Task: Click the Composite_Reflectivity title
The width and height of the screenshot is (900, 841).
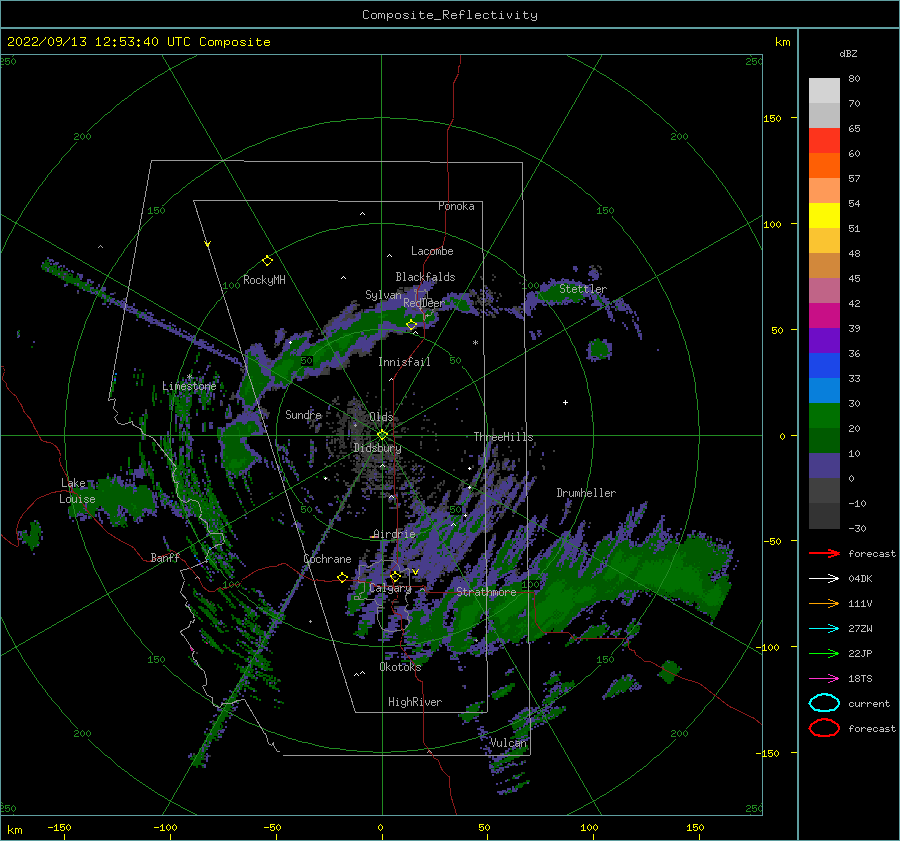Action: point(450,15)
